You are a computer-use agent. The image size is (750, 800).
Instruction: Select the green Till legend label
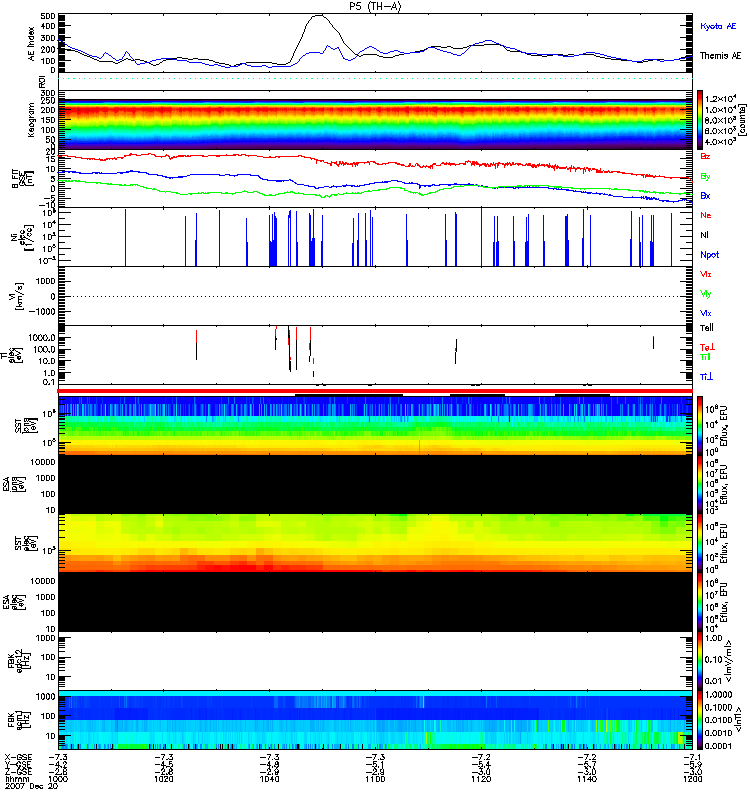[705, 357]
